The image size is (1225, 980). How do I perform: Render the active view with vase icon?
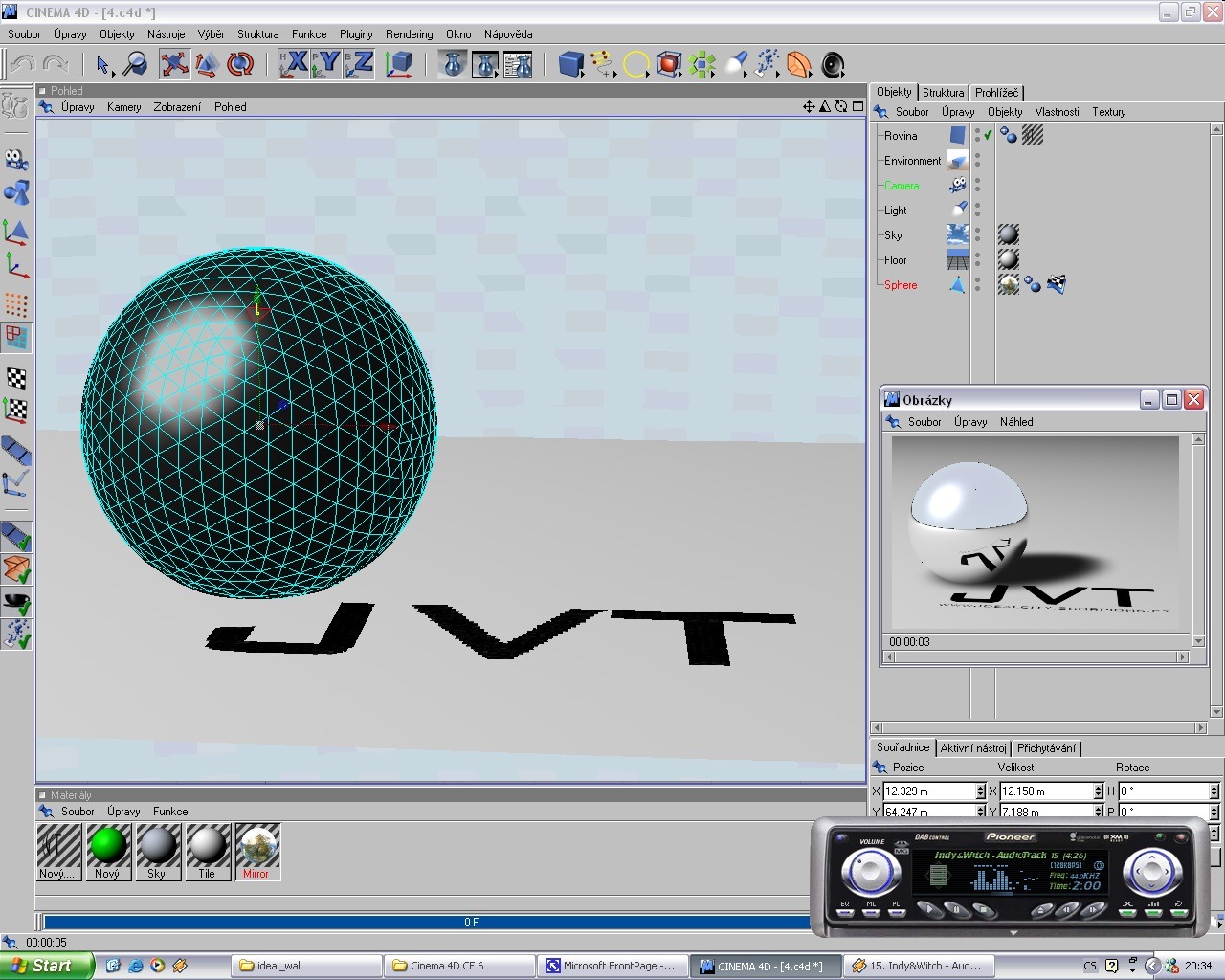tap(453, 64)
